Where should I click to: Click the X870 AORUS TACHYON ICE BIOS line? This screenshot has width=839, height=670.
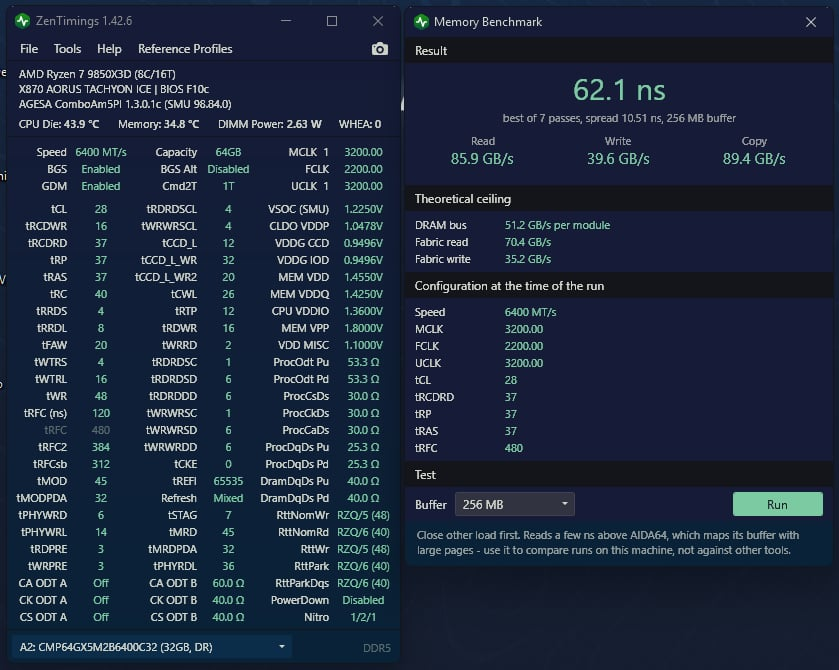coord(113,89)
